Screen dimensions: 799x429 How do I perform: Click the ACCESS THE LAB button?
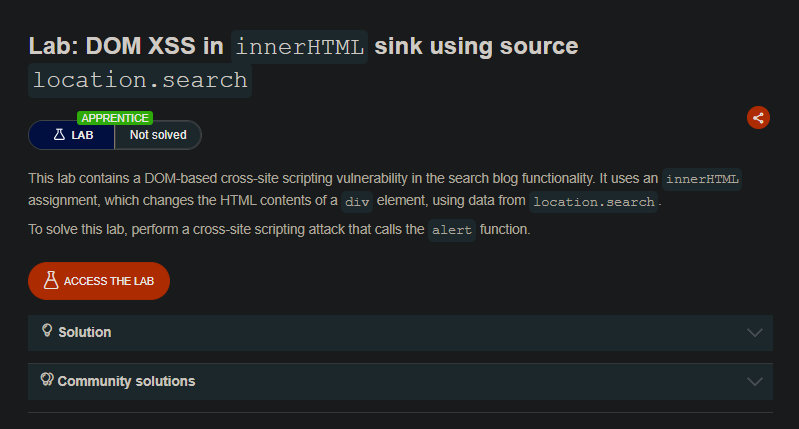pyautogui.click(x=99, y=281)
